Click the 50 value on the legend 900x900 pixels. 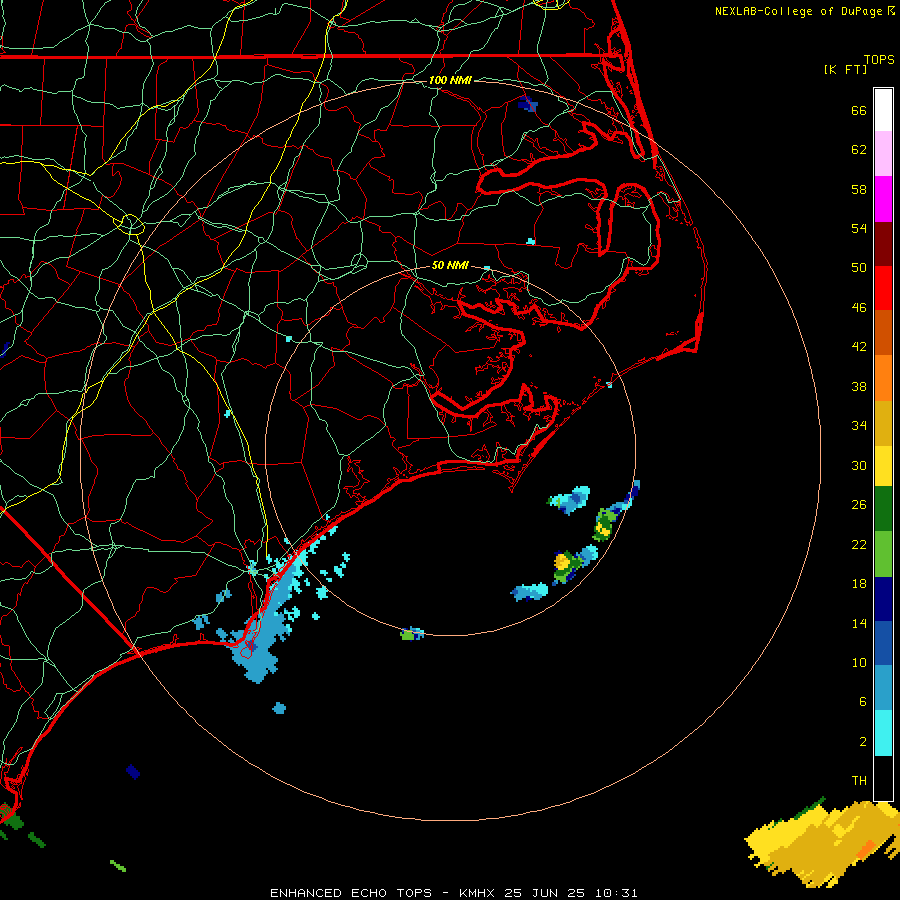[859, 268]
